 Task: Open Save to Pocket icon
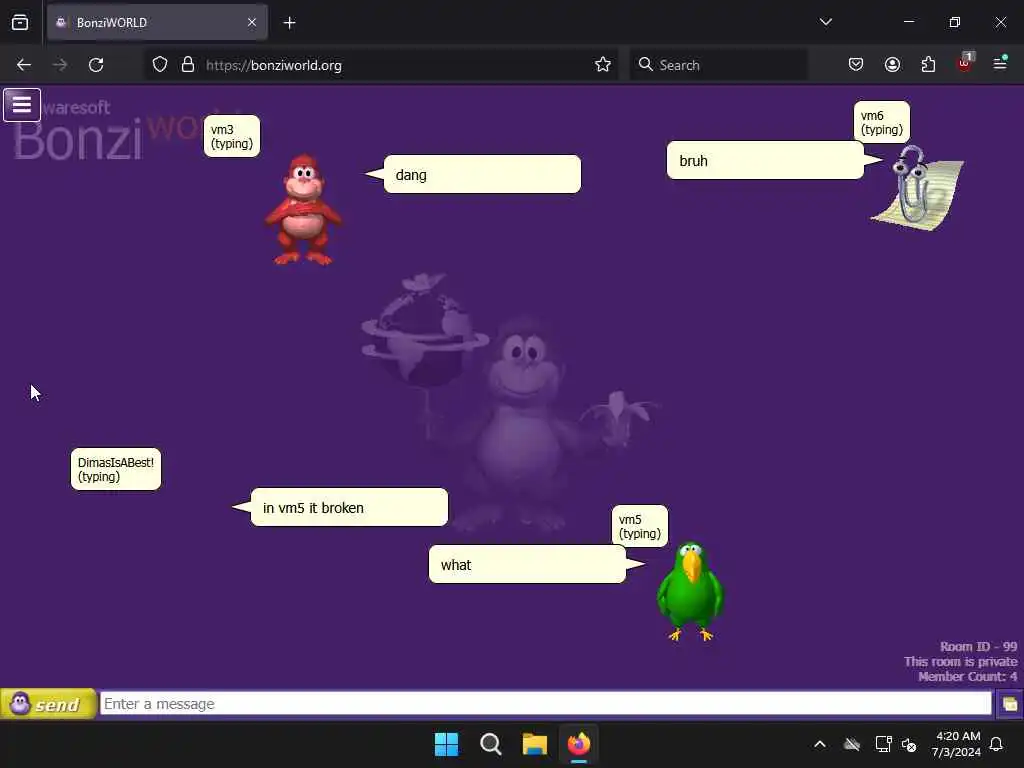click(x=856, y=65)
